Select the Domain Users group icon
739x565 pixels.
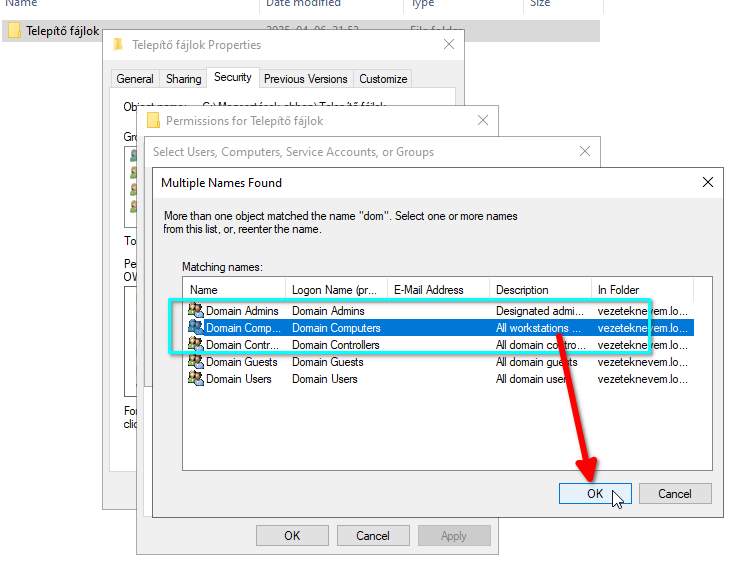pos(195,379)
